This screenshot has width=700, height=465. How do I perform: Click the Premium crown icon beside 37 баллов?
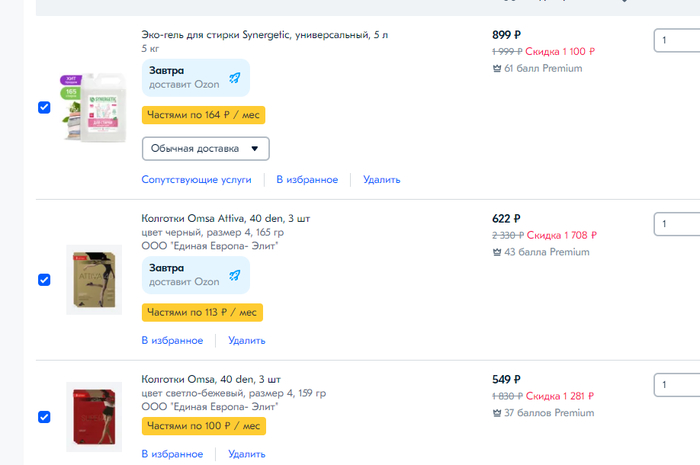pyautogui.click(x=497, y=413)
